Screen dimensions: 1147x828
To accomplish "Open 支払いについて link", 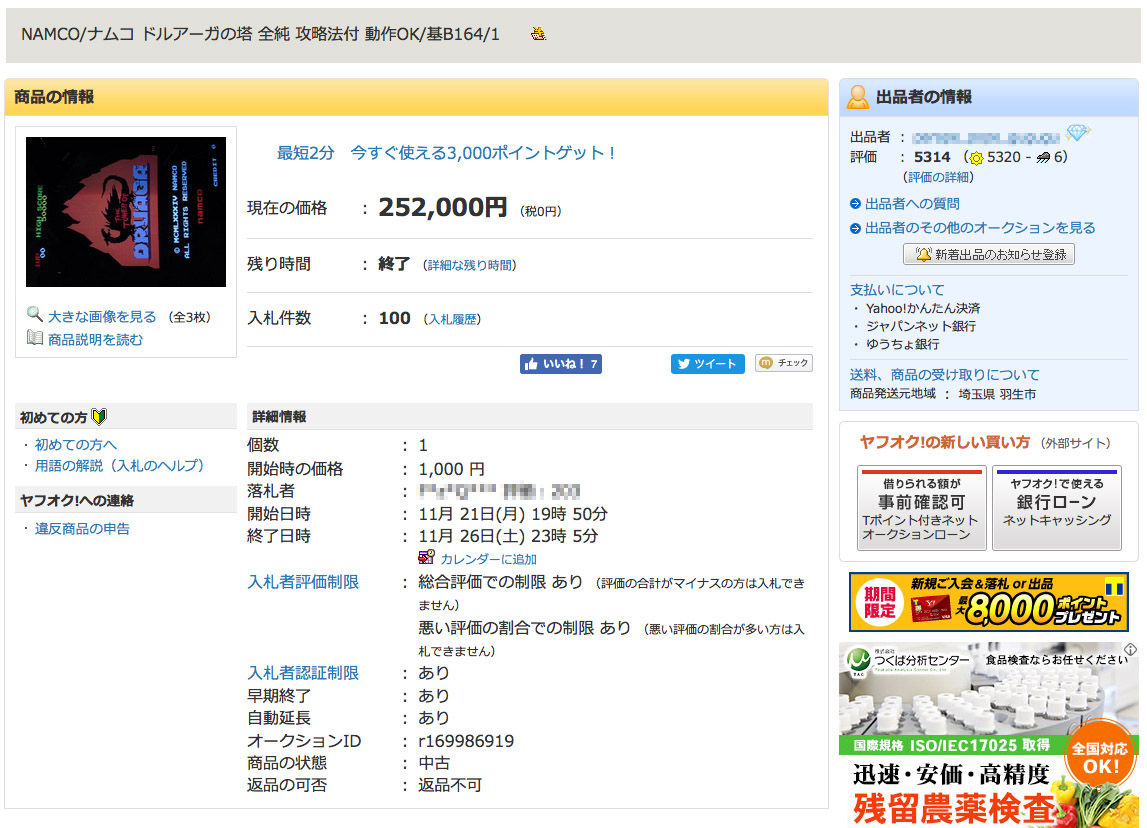I will click(897, 290).
